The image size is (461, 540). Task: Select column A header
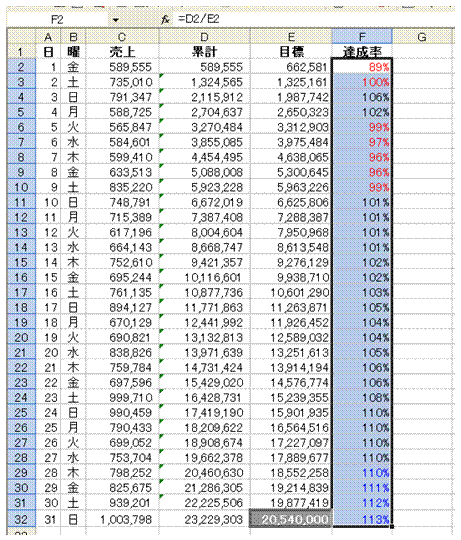click(x=48, y=37)
